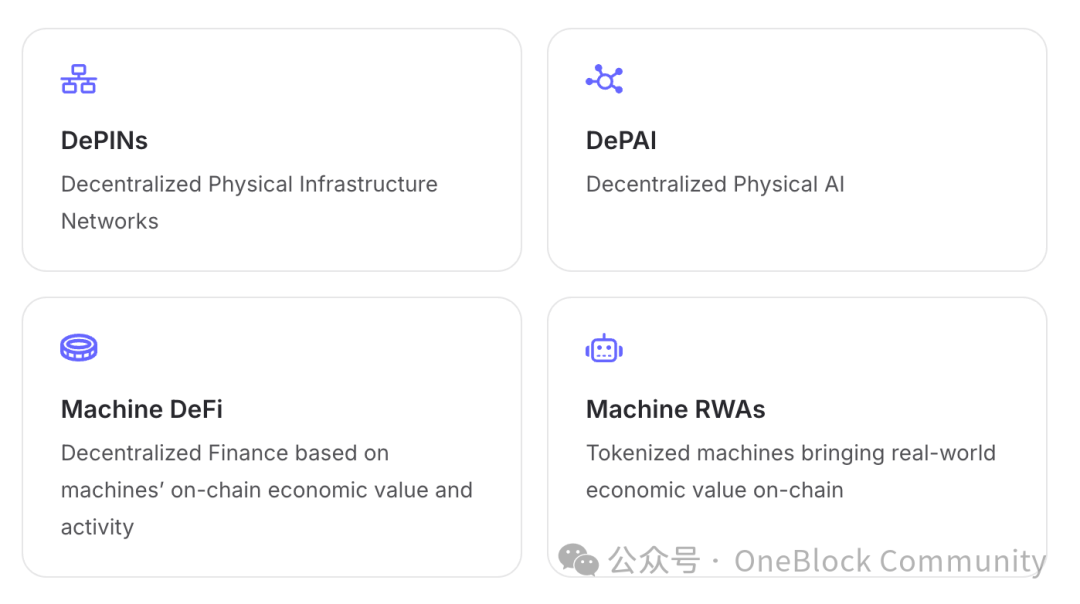This screenshot has width=1080, height=604.
Task: Click the word Networks in DePINs card
Action: pos(110,221)
